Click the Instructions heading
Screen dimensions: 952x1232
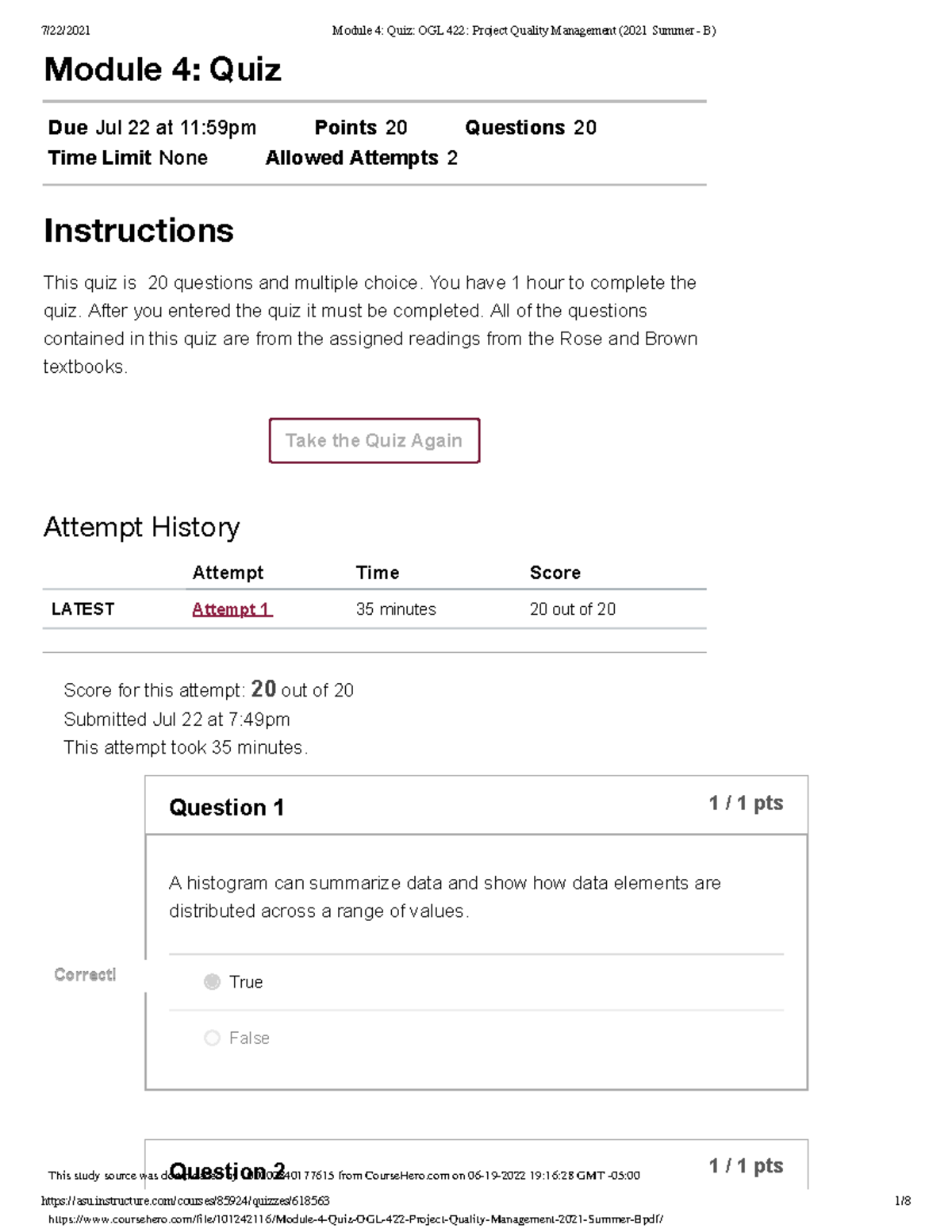coord(139,231)
